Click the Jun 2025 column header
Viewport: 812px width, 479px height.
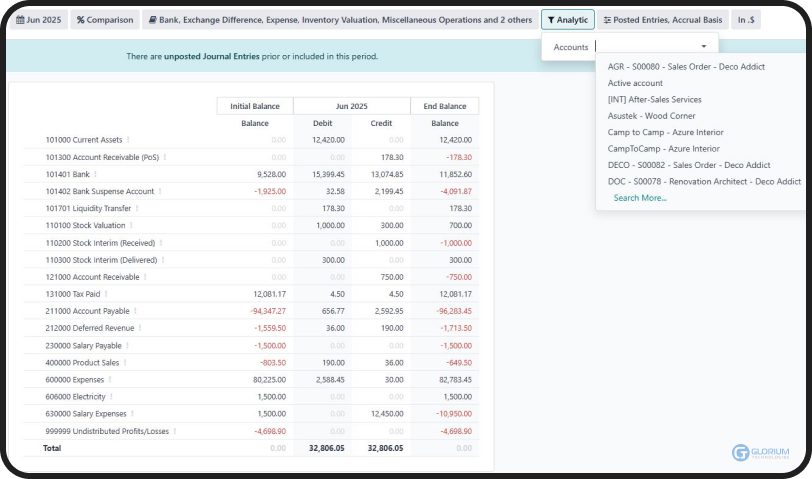click(x=352, y=106)
